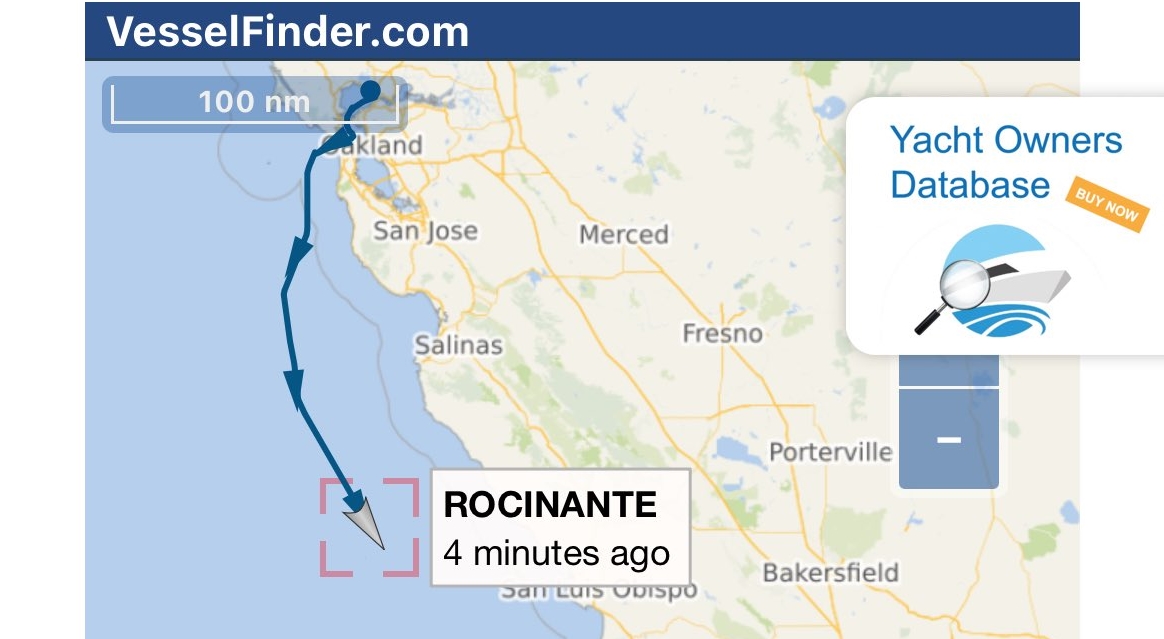The image size is (1164, 639).
Task: Click the Salinas city label
Action: tap(458, 345)
